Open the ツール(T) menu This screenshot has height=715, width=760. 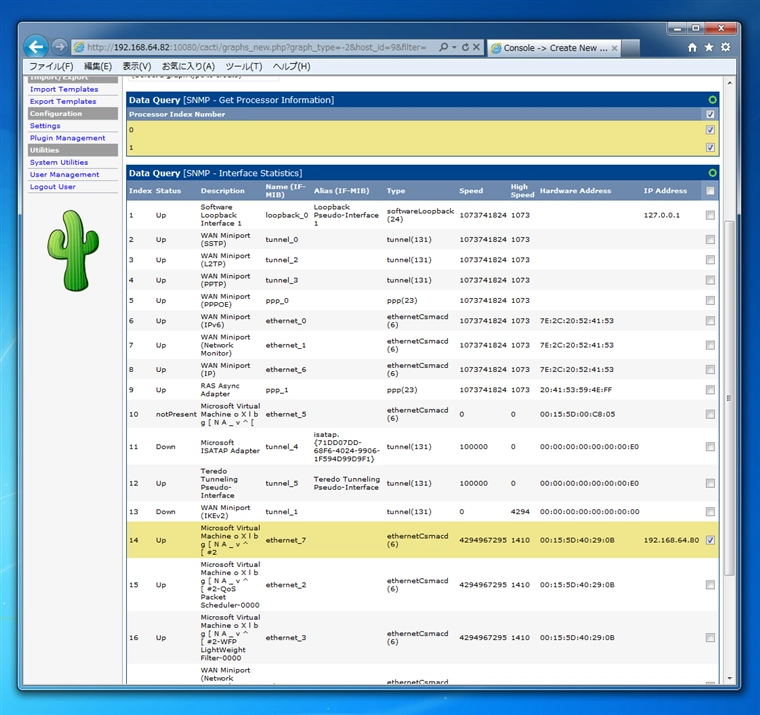pyautogui.click(x=243, y=66)
